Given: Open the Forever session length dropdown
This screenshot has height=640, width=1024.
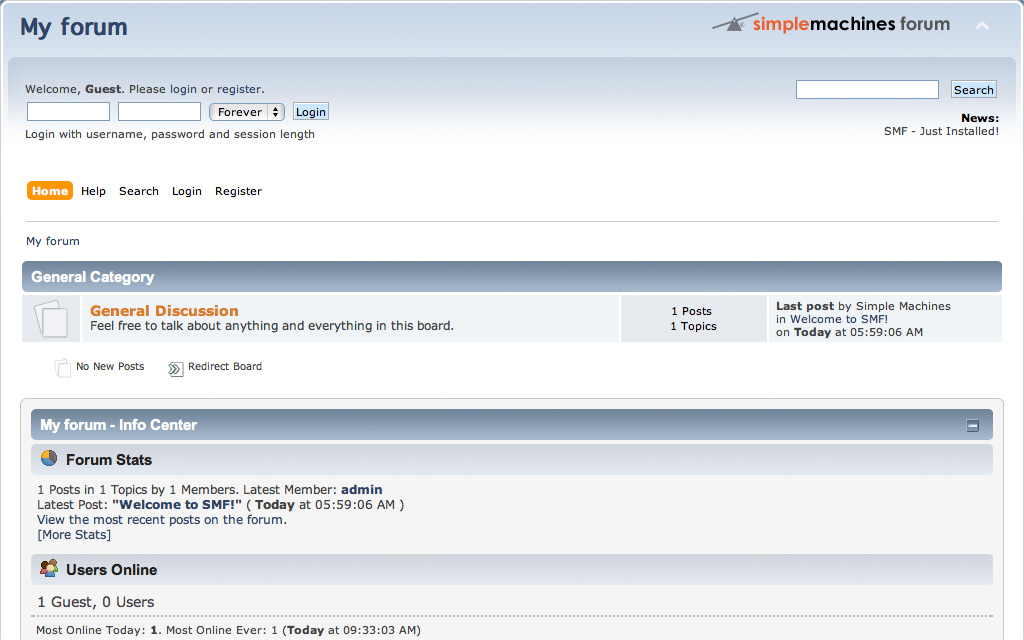Looking at the screenshot, I should click(246, 111).
